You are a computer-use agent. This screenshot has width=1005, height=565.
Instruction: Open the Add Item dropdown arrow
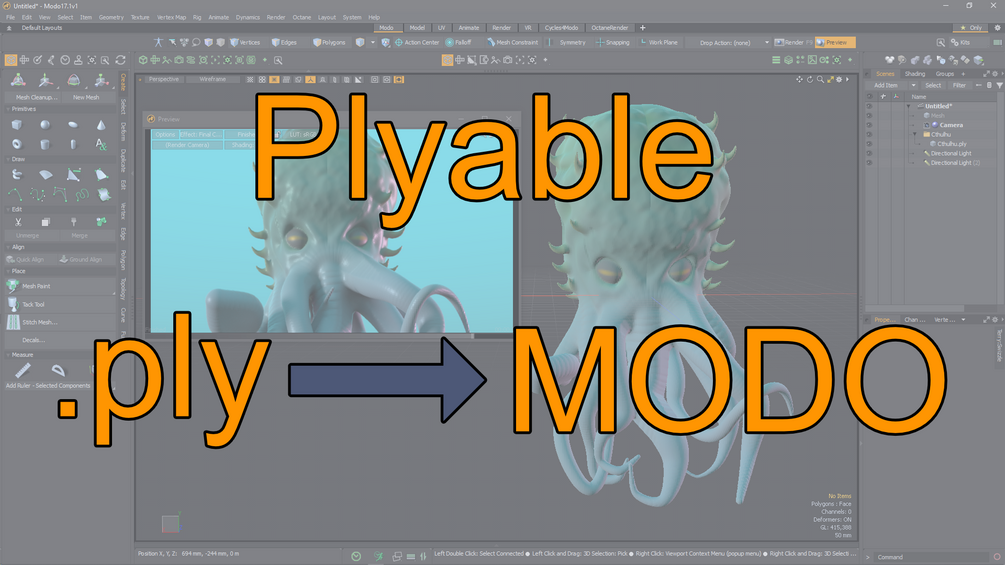[913, 85]
